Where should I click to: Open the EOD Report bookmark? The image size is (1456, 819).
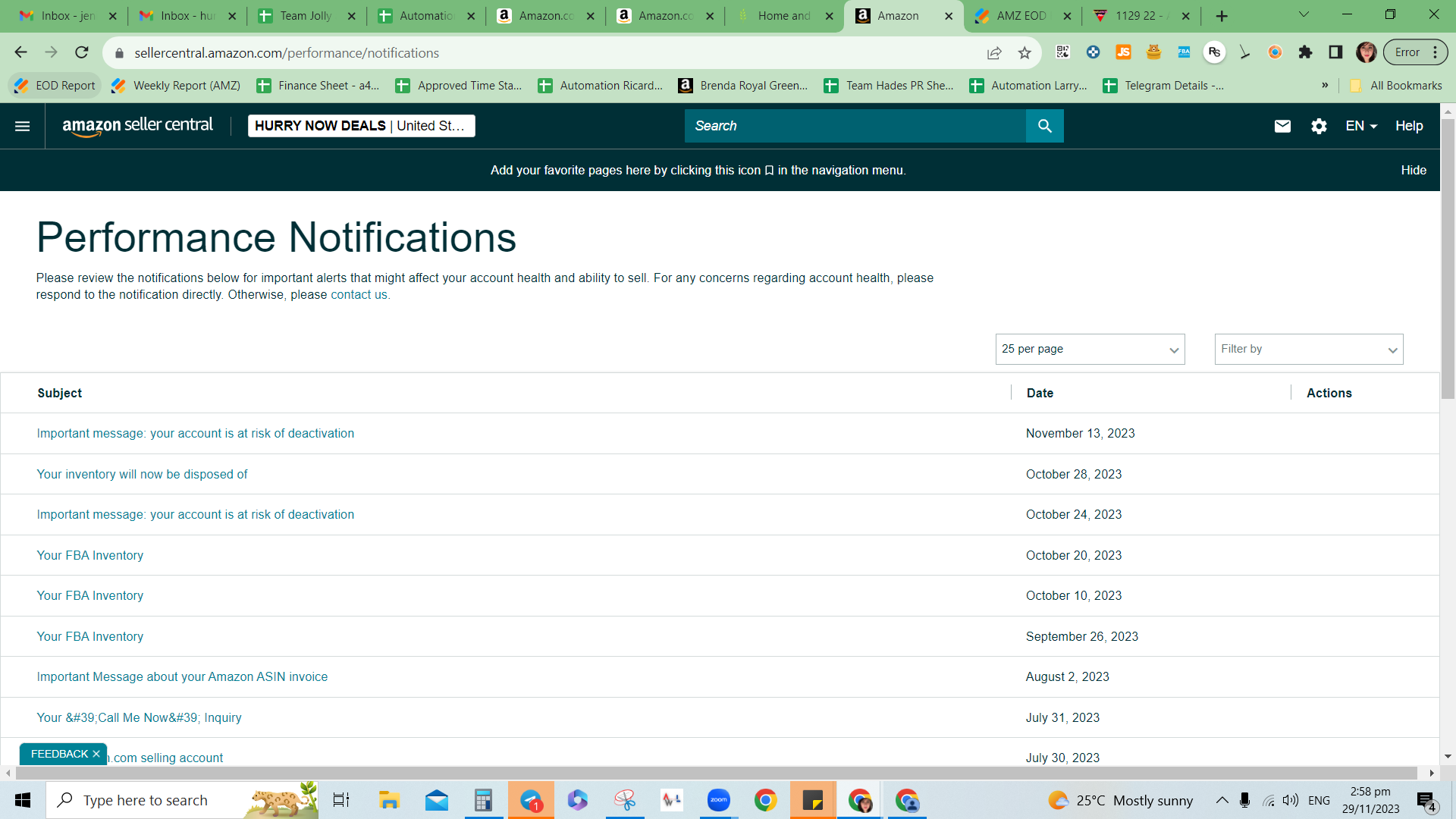pos(55,86)
